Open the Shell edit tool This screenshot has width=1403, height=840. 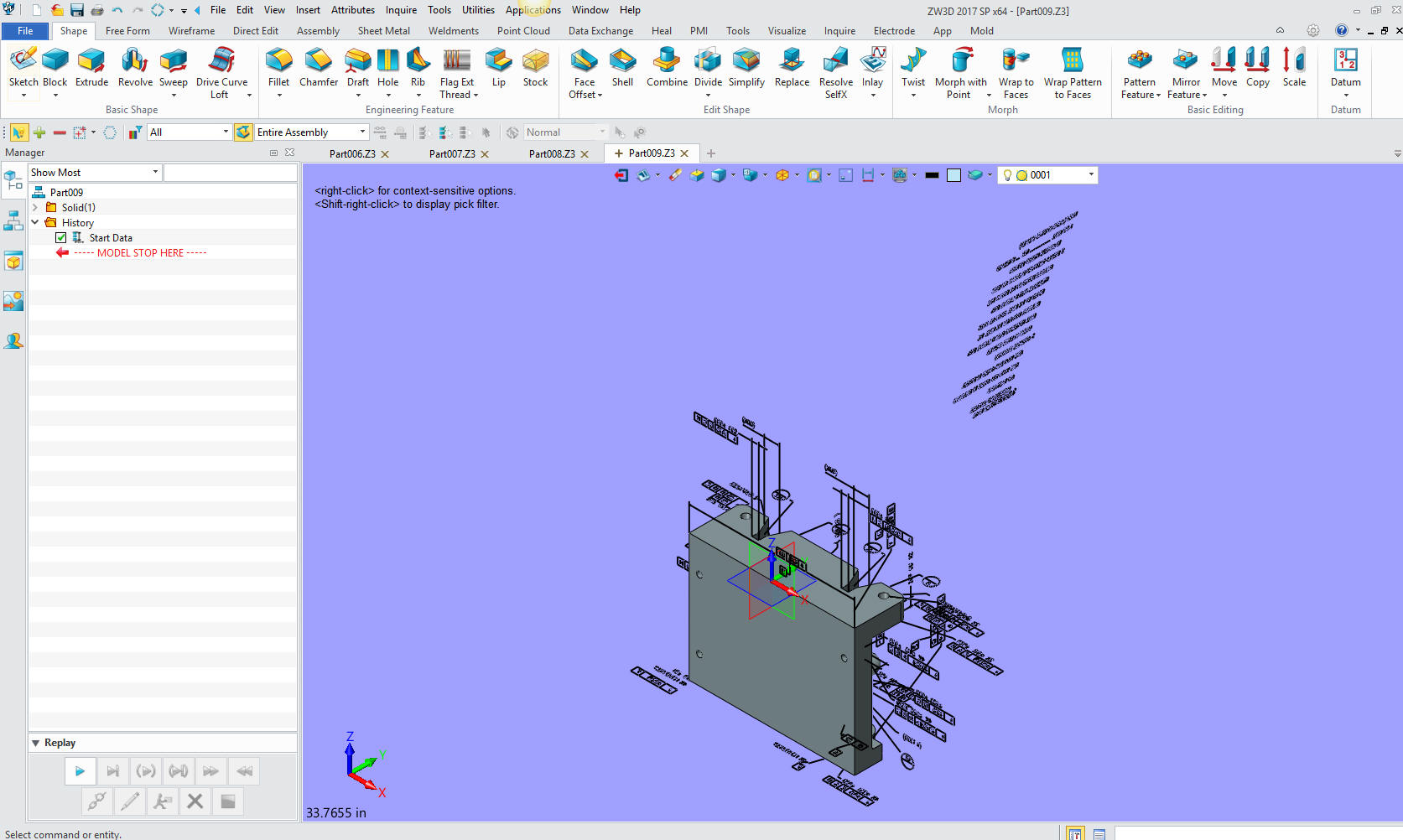pos(622,68)
